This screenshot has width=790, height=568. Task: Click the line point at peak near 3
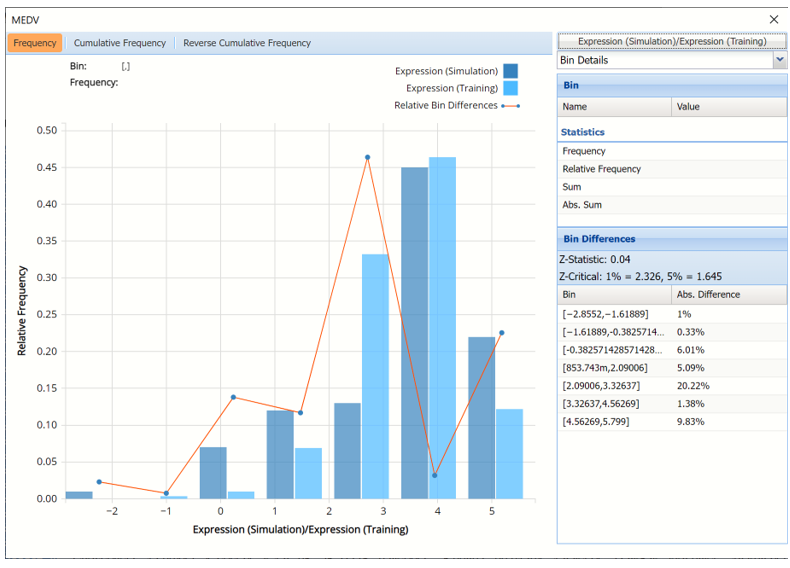tap(367, 157)
